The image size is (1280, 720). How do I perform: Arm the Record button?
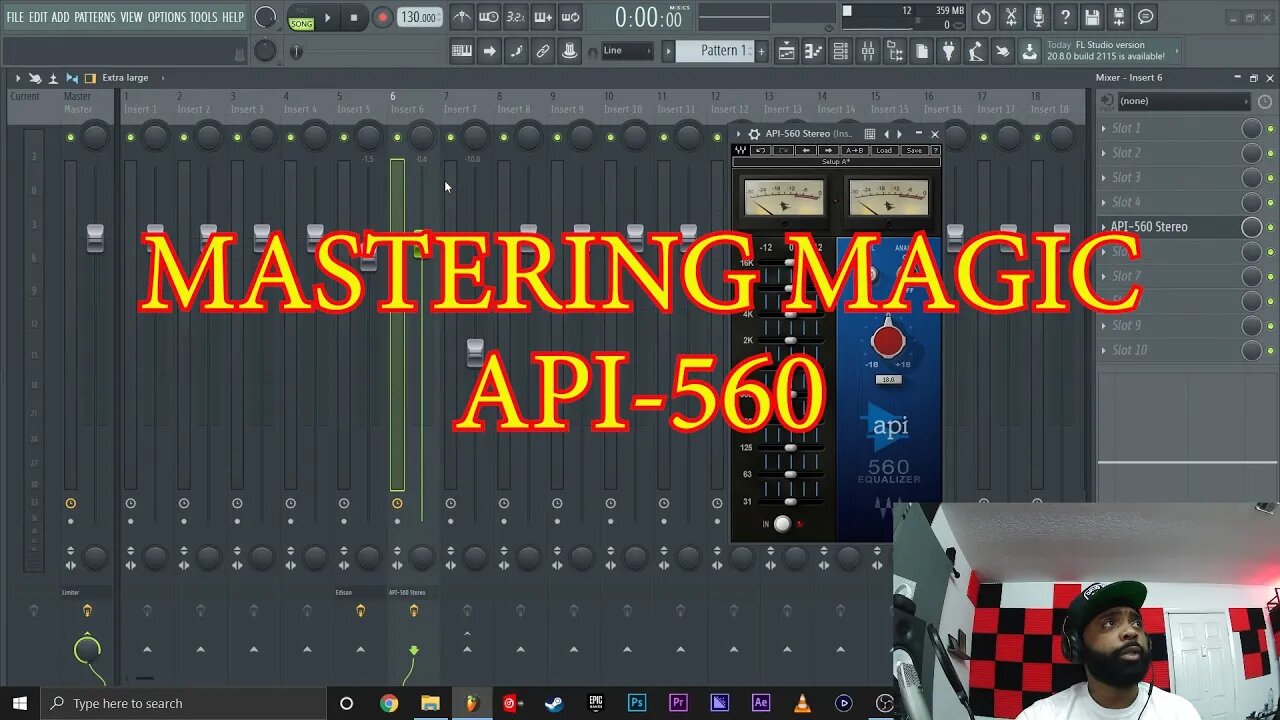click(x=382, y=17)
